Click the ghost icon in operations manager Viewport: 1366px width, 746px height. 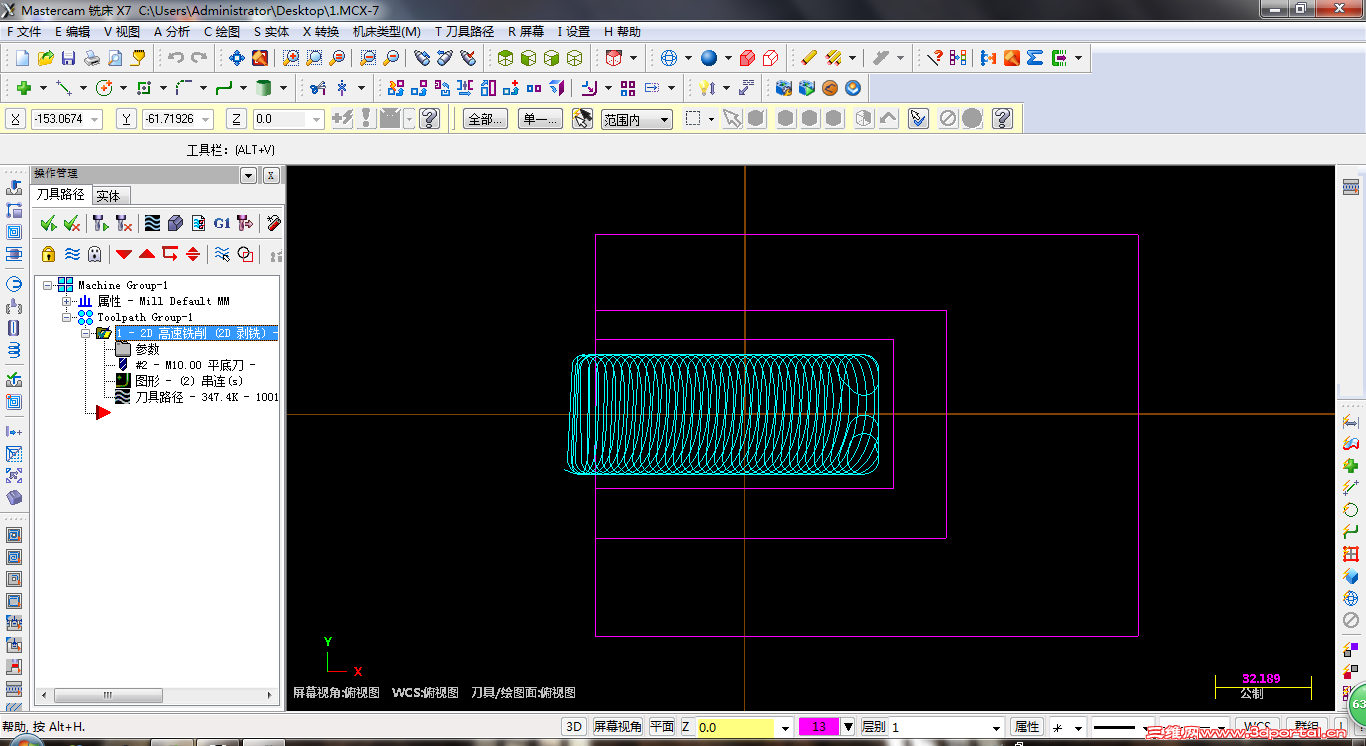click(x=94, y=254)
